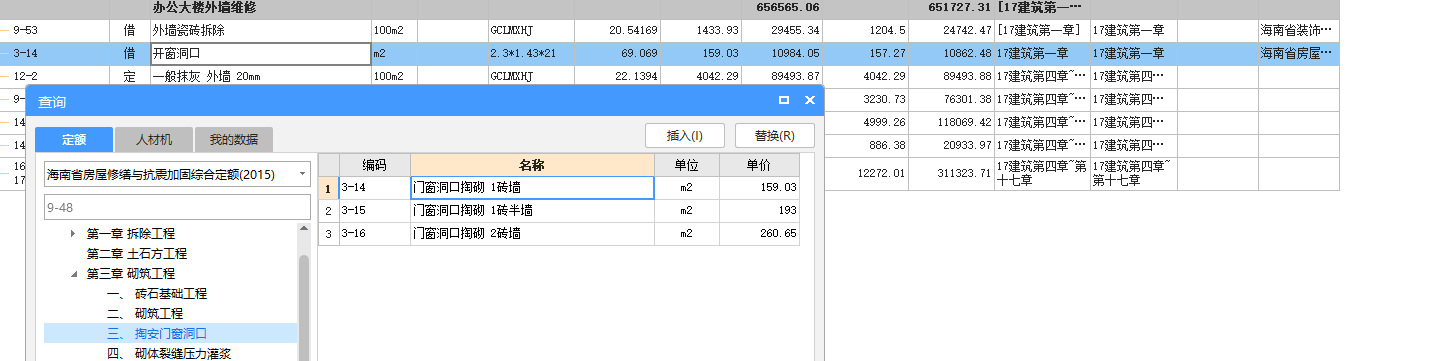Click cell 海南省装饰 in last column
The image size is (1455, 361).
1298,31
